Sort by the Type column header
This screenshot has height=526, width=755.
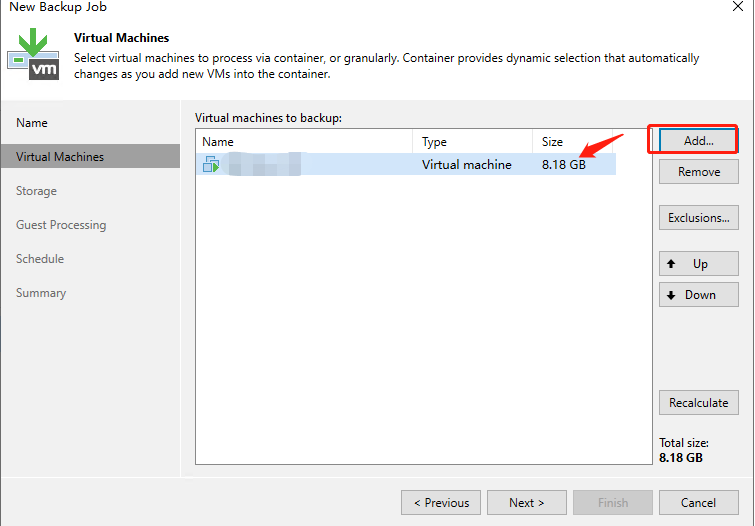pos(472,142)
